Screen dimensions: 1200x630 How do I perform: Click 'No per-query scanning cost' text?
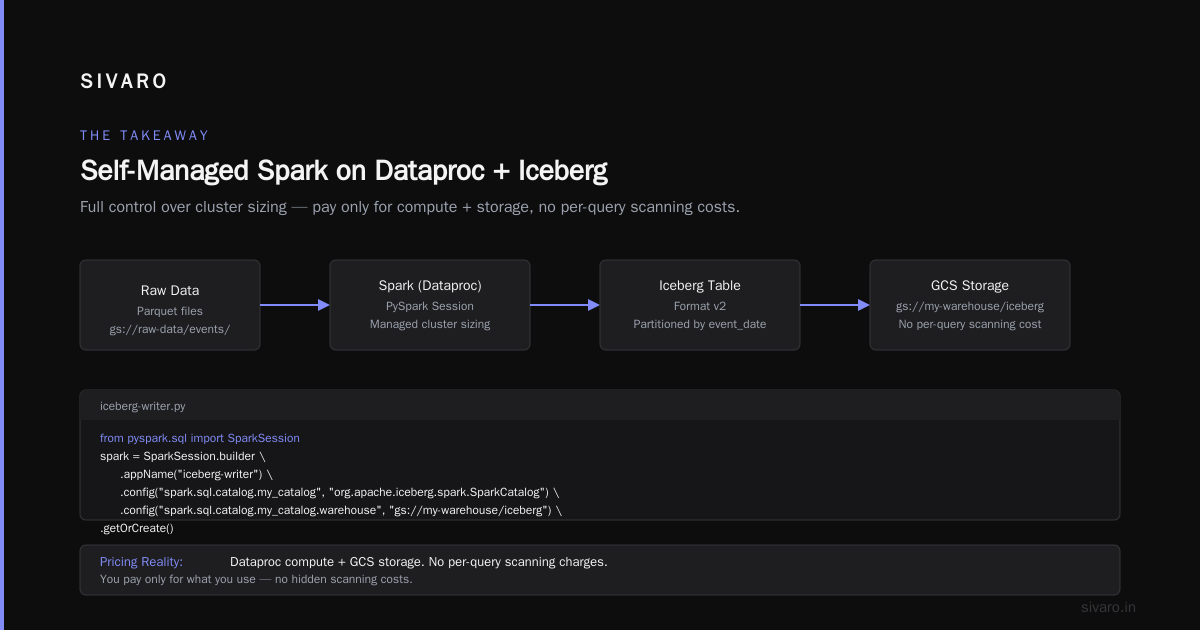click(x=970, y=324)
